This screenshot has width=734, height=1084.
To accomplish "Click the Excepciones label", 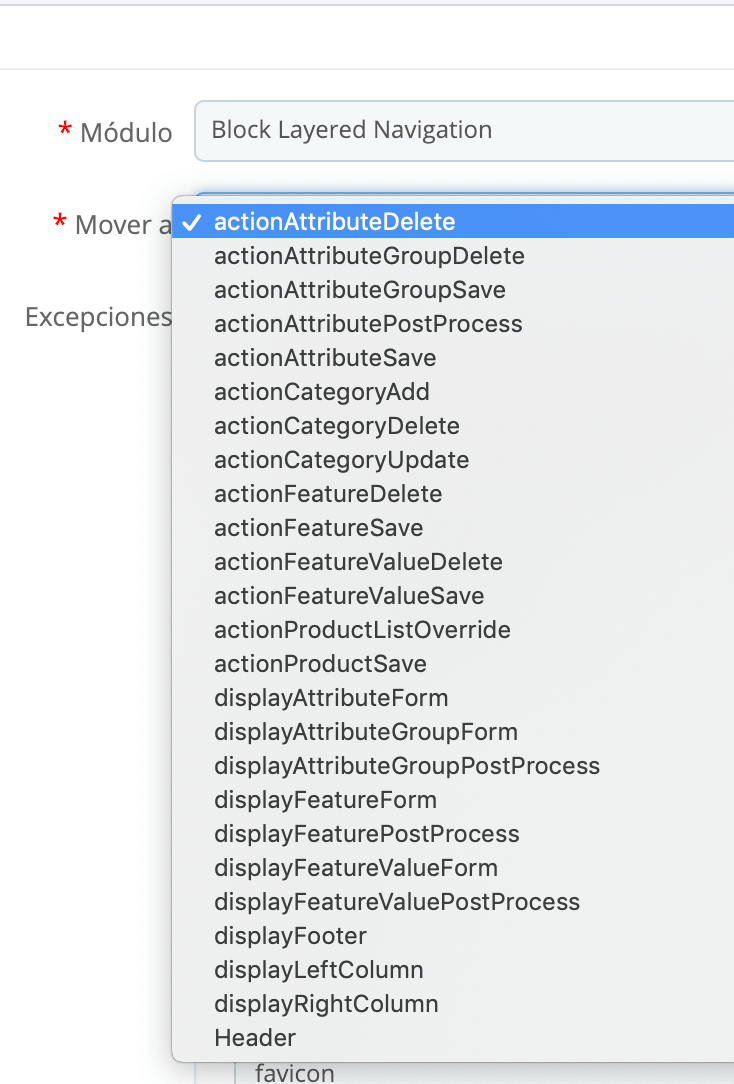I will coord(98,317).
